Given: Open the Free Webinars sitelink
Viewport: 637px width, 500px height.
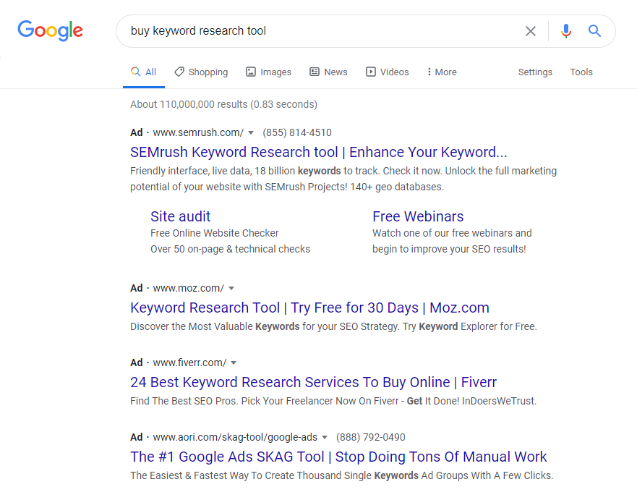Looking at the screenshot, I should coord(418,216).
